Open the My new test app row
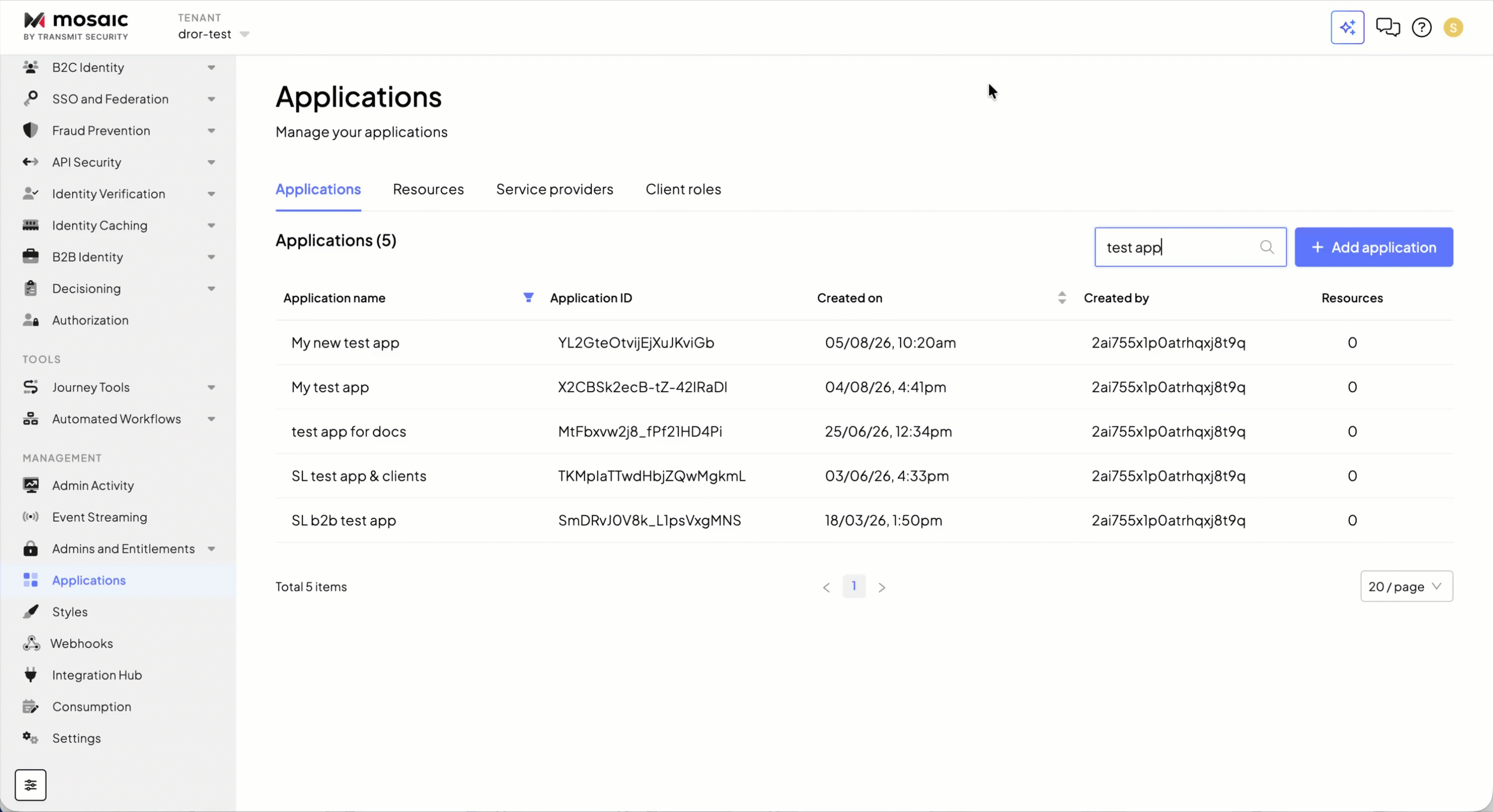 tap(864, 343)
